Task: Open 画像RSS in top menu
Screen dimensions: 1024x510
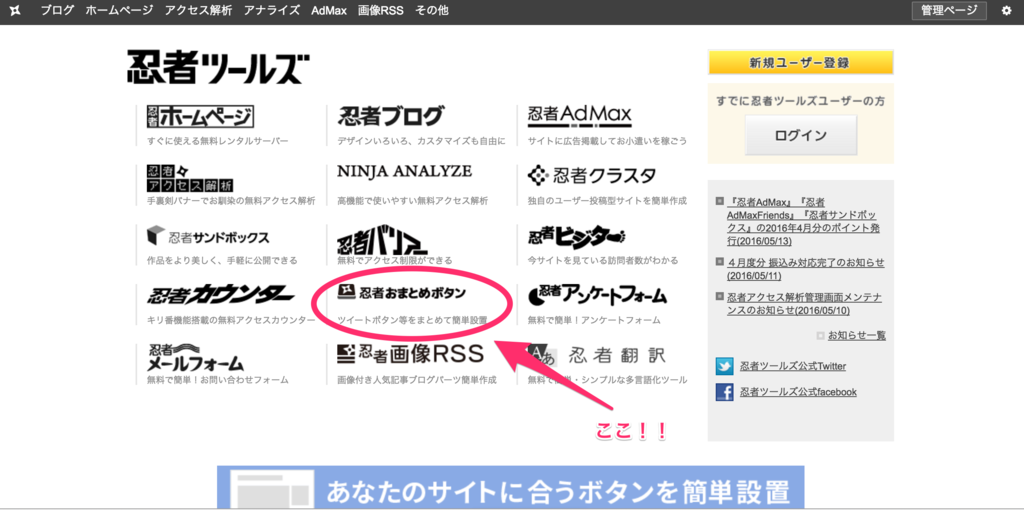Action: point(381,10)
